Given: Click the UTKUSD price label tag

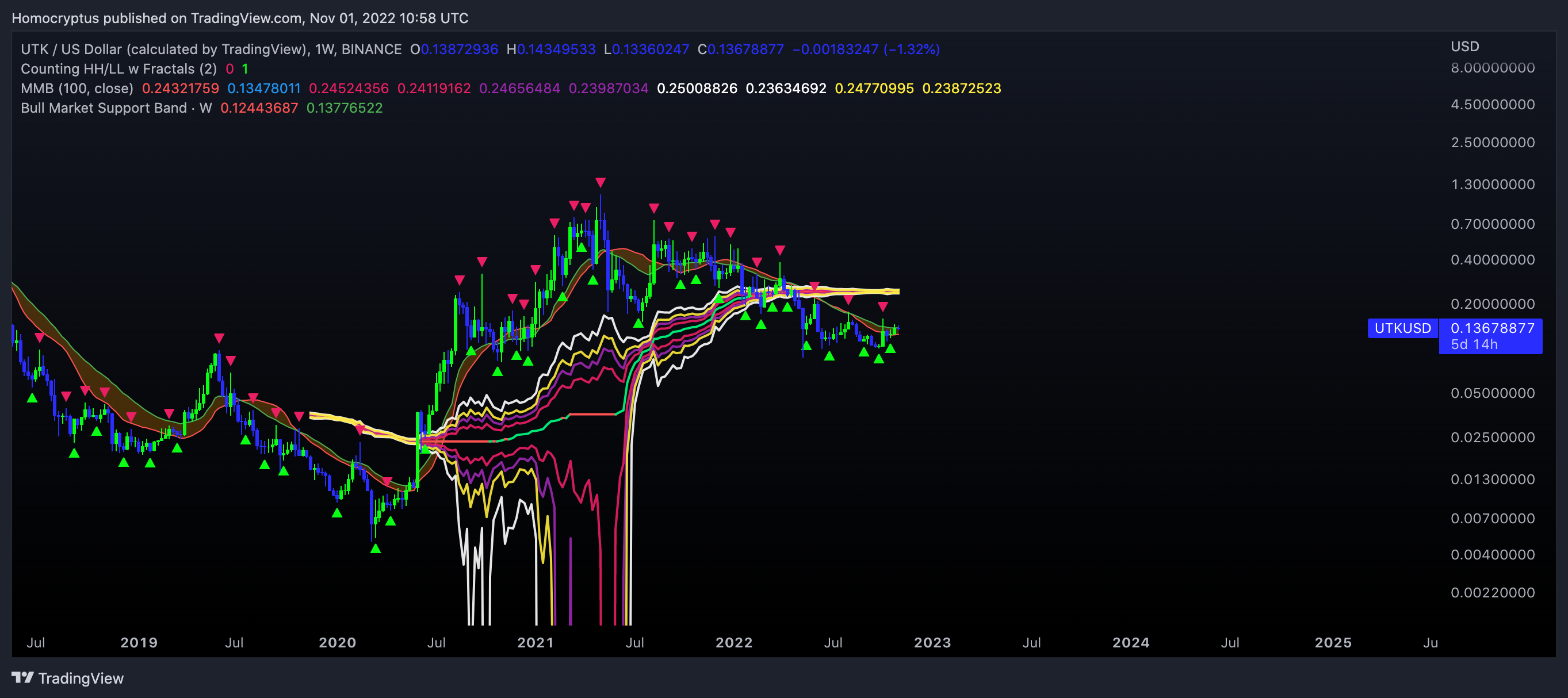Looking at the screenshot, I should 1402,328.
